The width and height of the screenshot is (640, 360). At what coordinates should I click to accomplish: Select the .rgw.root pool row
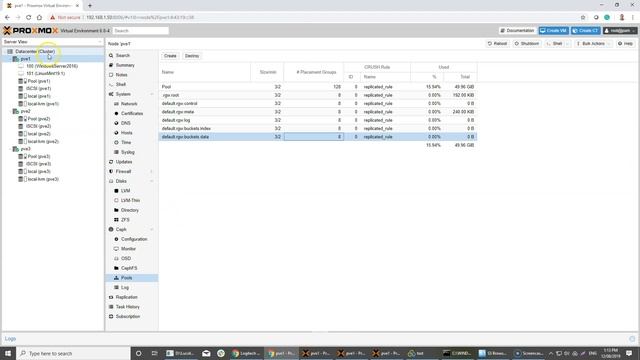click(x=318, y=95)
